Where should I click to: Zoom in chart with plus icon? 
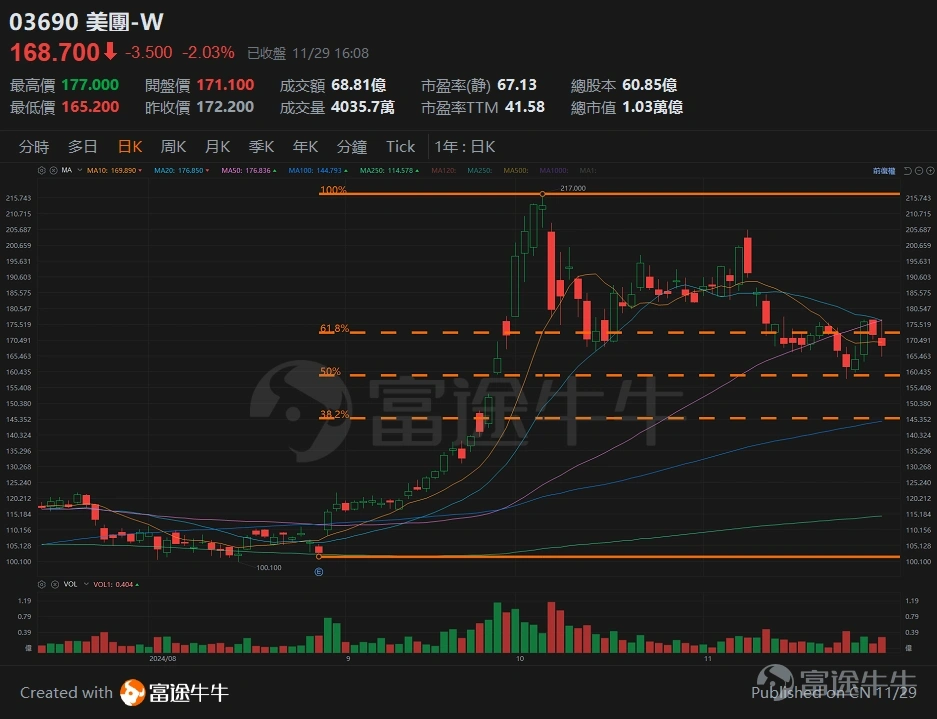click(930, 171)
